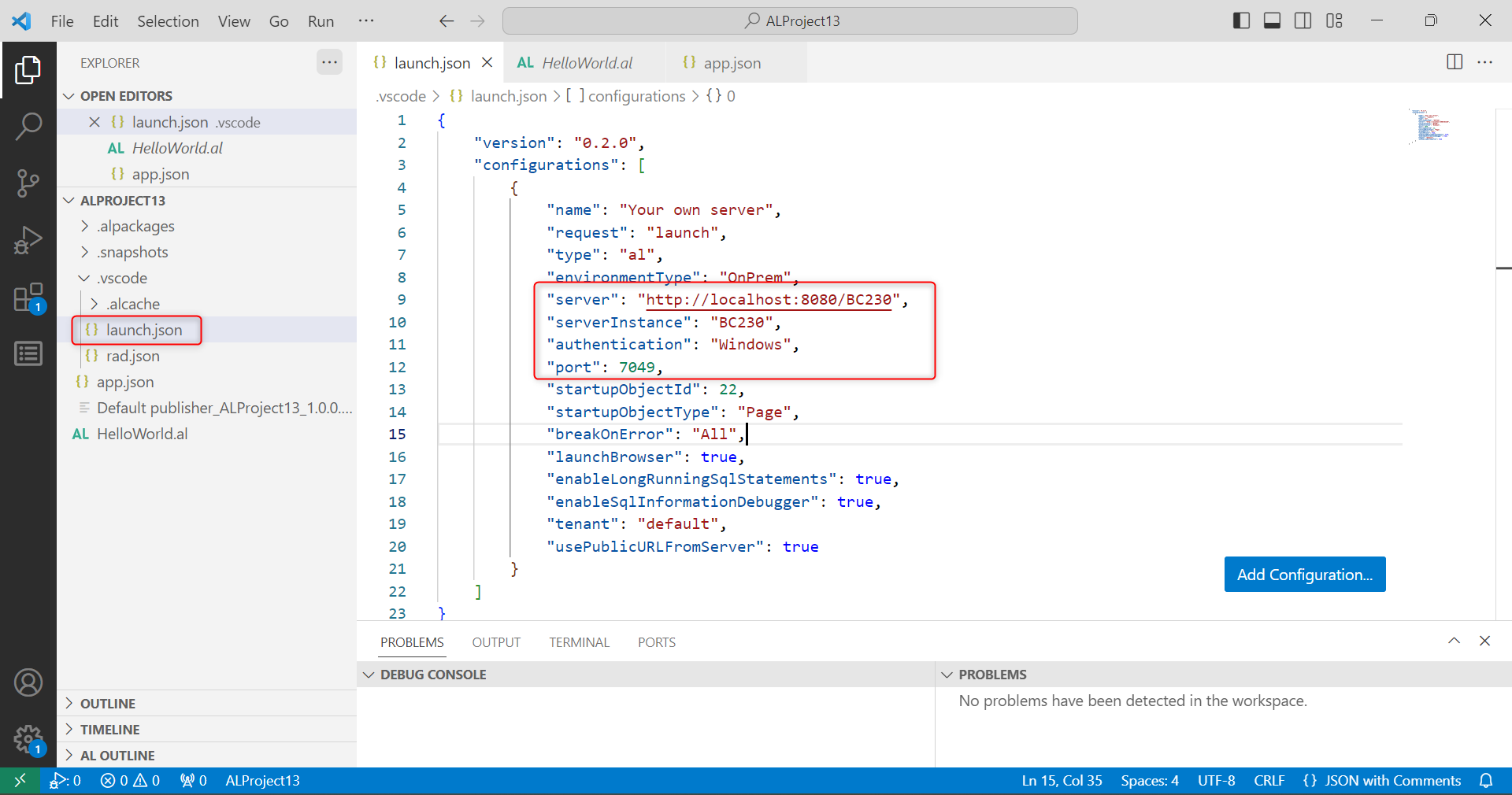
Task: Toggle the secondary side bar visibility
Action: tap(1303, 20)
